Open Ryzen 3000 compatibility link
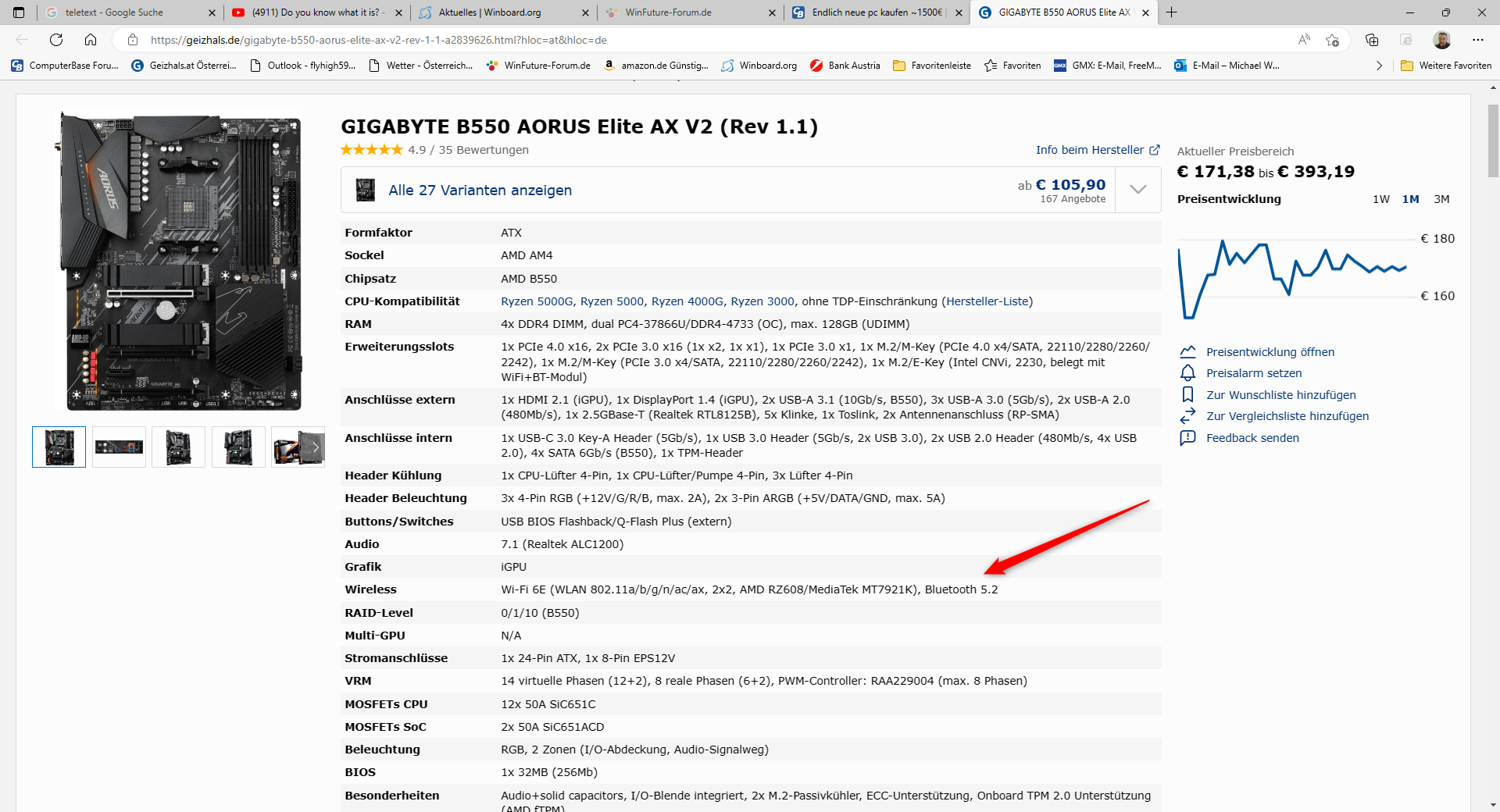This screenshot has height=812, width=1500. click(762, 301)
